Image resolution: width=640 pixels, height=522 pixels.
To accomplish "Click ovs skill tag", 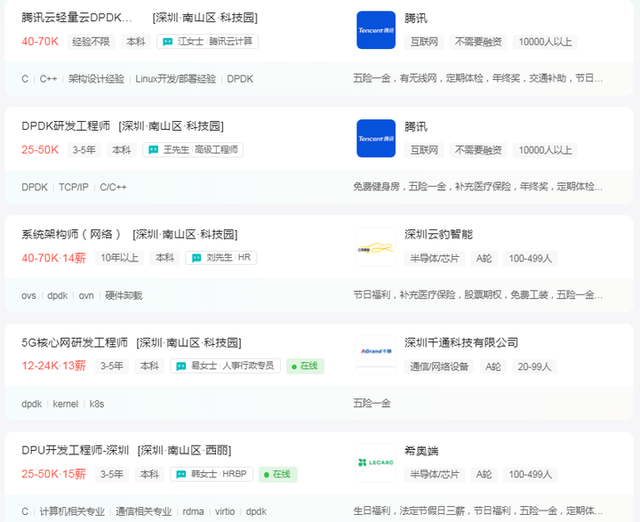I will pyautogui.click(x=29, y=295).
